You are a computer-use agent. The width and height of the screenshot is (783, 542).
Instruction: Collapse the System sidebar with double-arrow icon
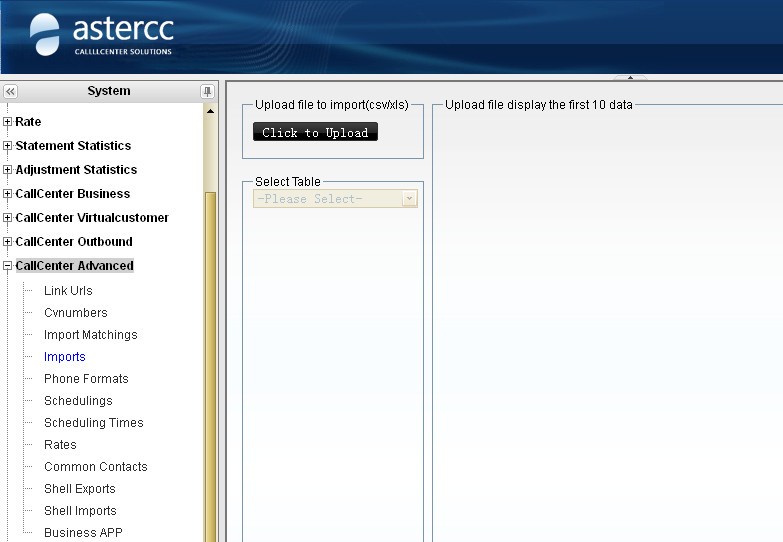pyautogui.click(x=11, y=91)
